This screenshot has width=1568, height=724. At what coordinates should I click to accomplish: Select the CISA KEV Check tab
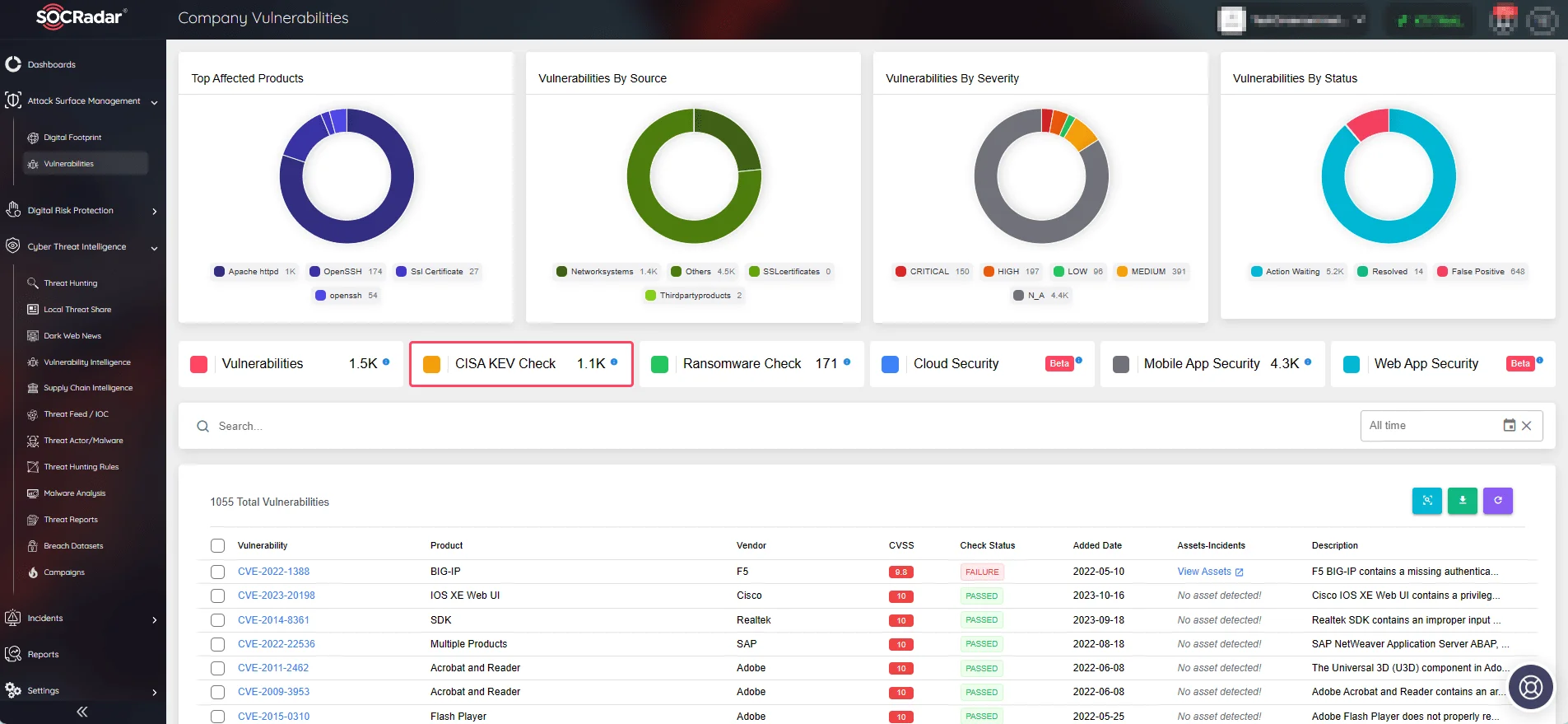pos(521,364)
